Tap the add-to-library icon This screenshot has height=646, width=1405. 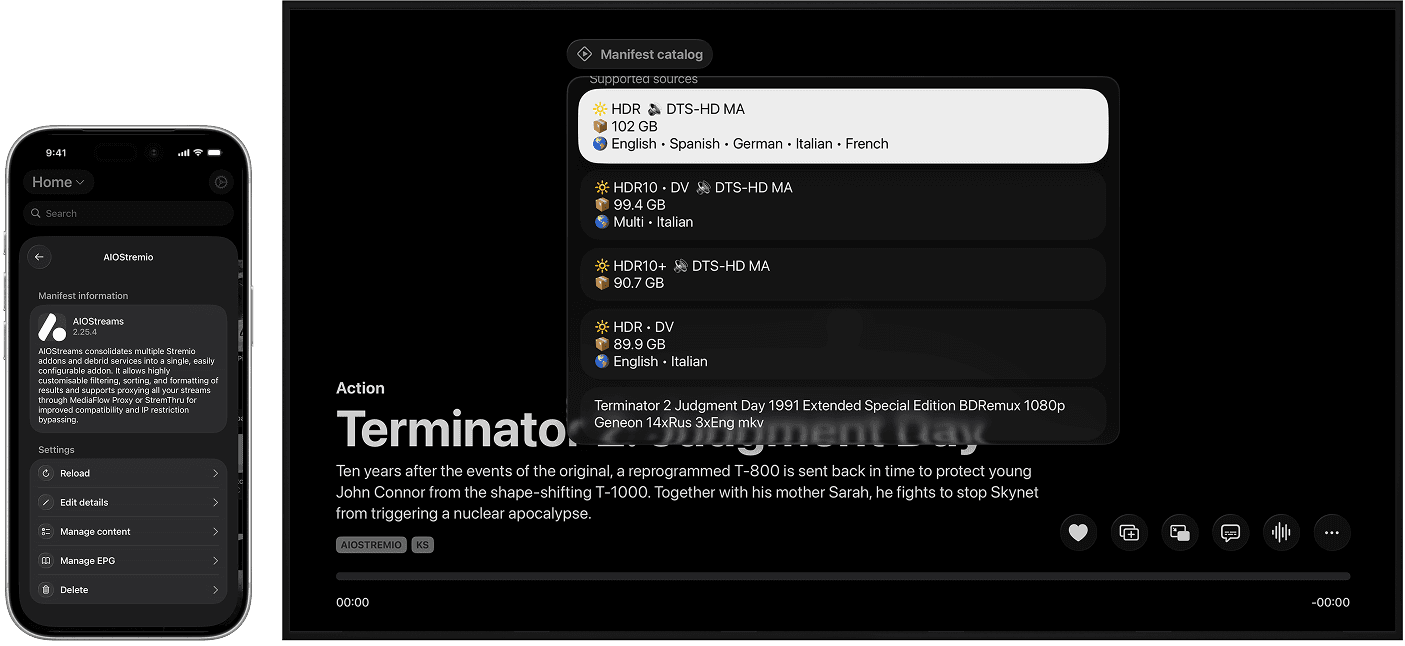[x=1129, y=532]
